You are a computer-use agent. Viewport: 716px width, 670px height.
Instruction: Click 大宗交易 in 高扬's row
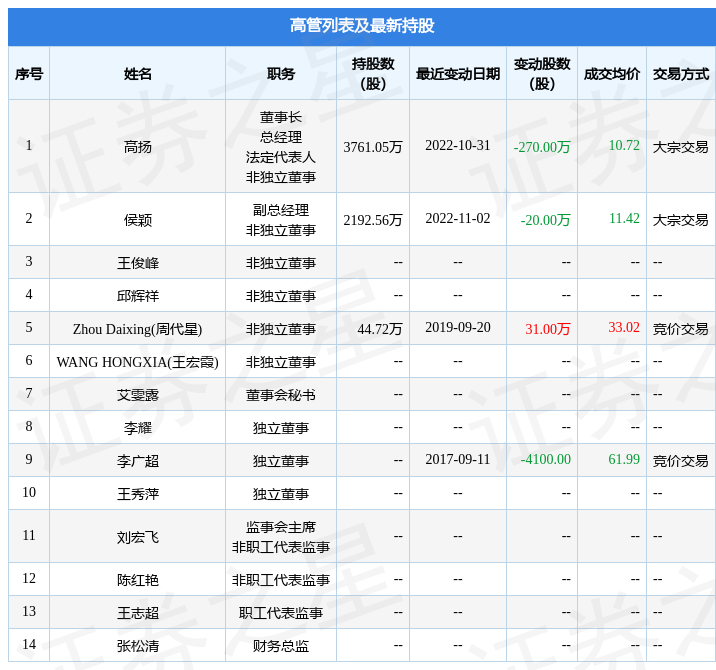point(681,147)
